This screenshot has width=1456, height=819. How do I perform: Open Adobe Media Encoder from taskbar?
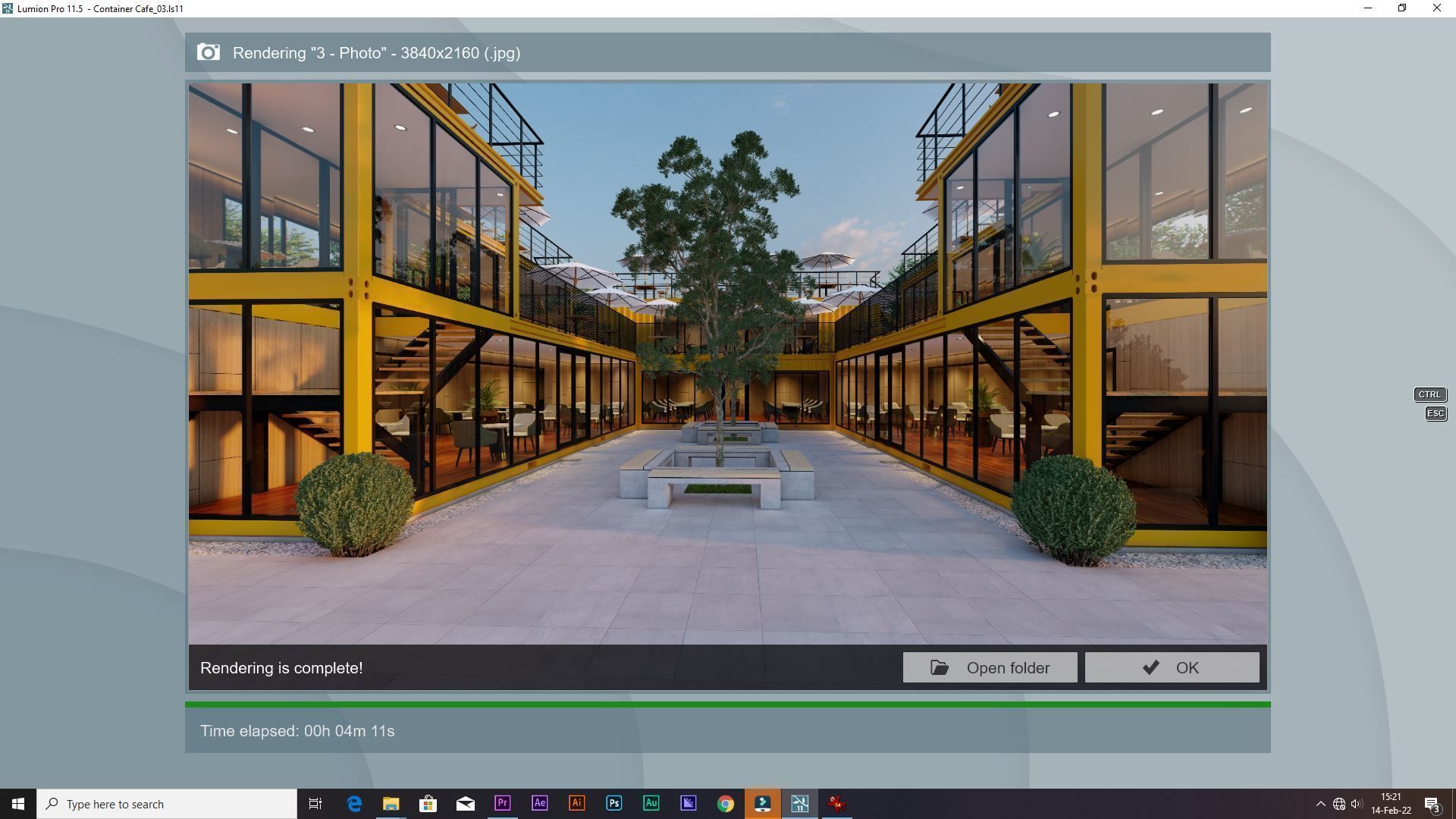[688, 804]
